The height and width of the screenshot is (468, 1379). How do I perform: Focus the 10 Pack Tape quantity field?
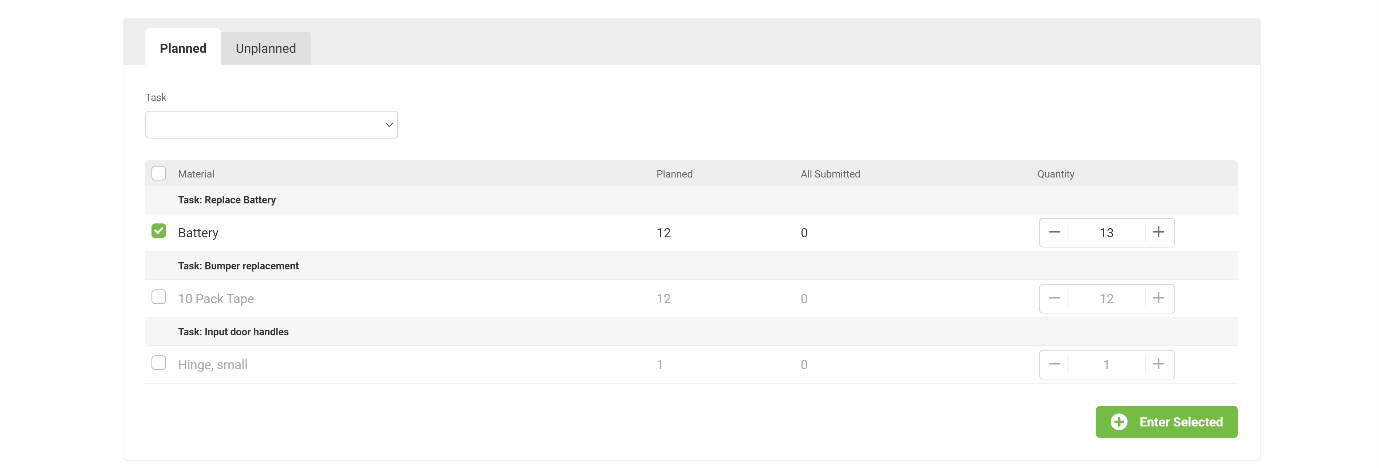pos(1106,299)
